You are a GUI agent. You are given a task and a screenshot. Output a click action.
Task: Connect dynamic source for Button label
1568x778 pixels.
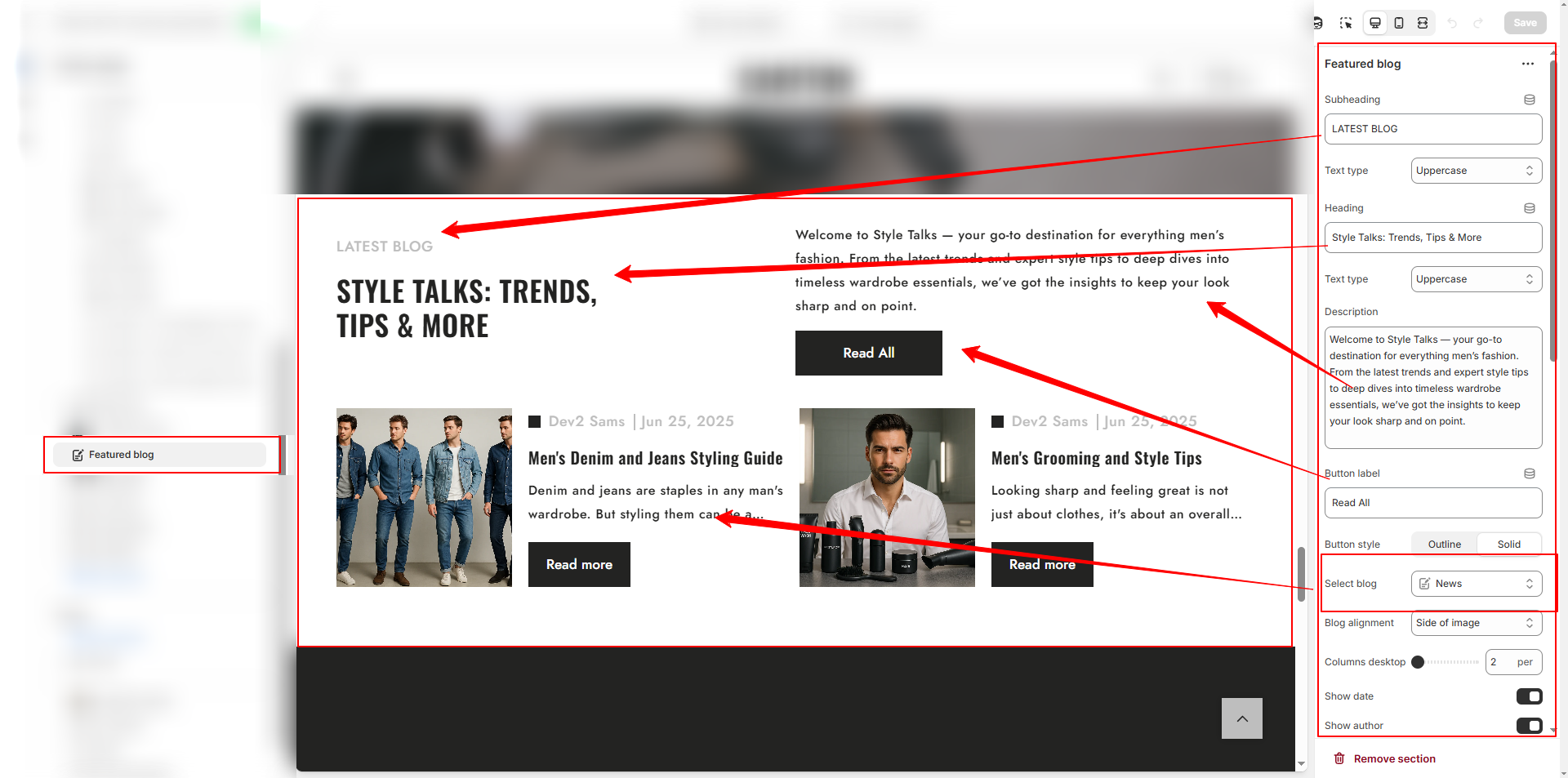[x=1530, y=473]
